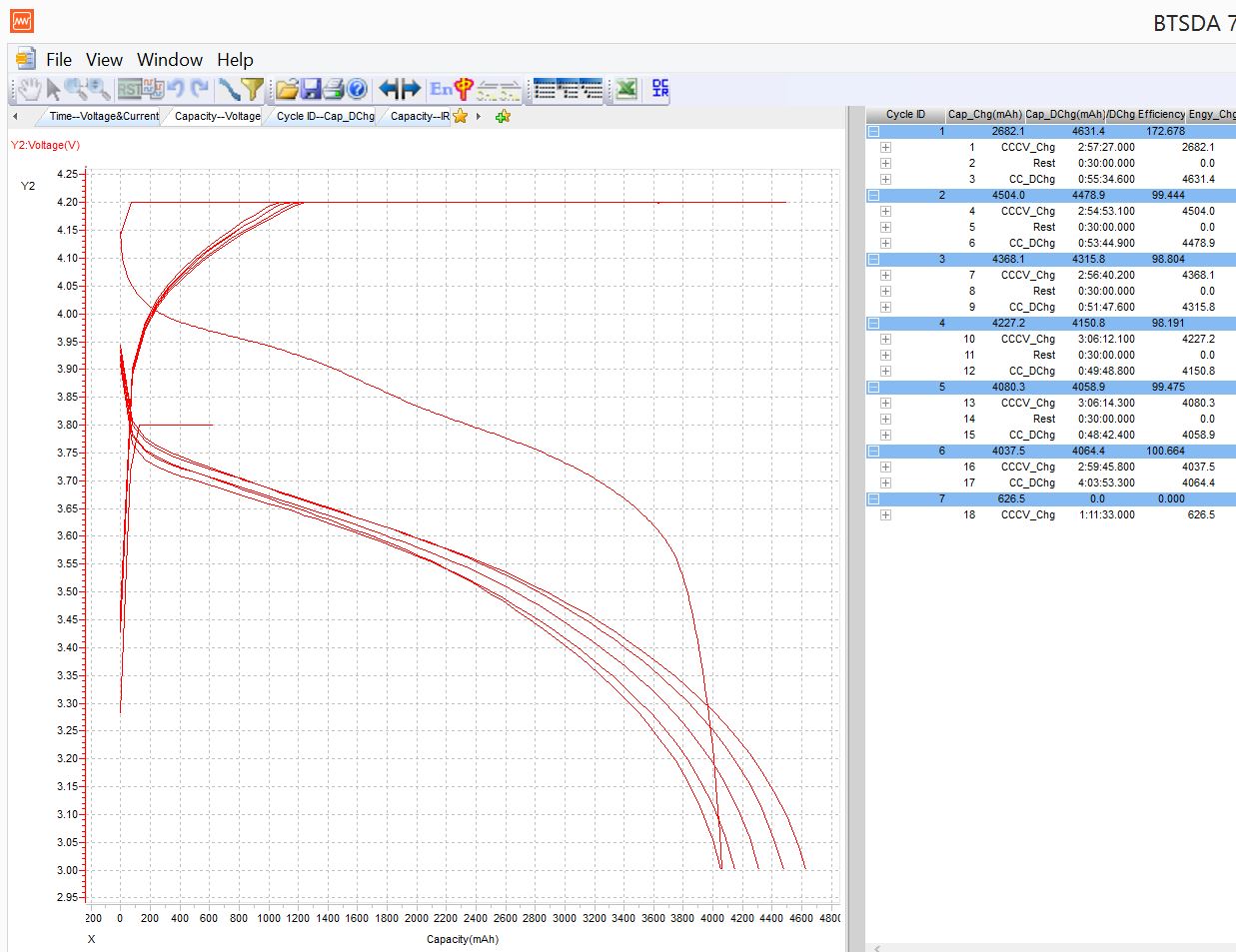
Task: Collapse cycle 2 row
Action: [x=873, y=195]
